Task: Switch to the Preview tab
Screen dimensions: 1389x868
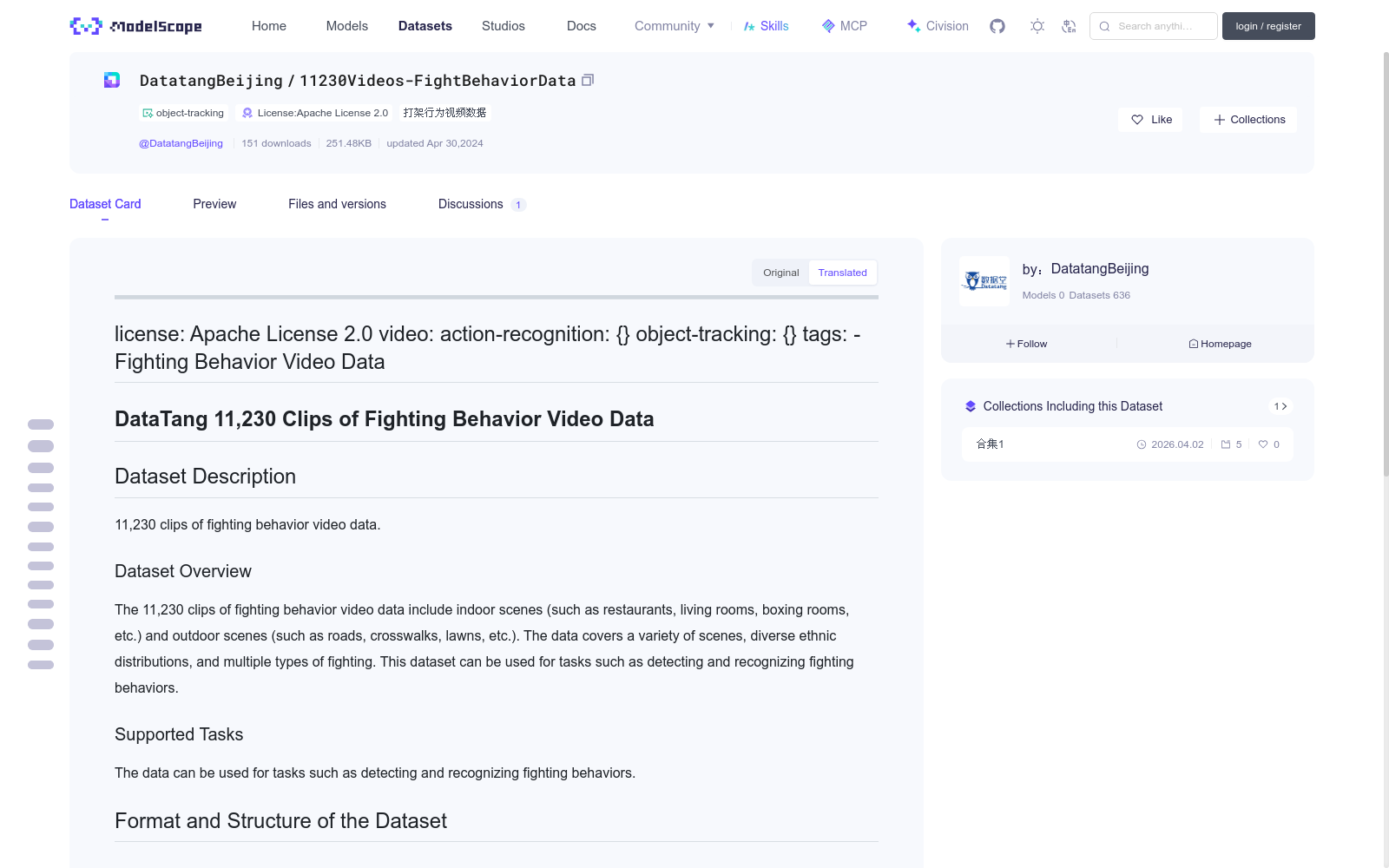Action: coord(214,204)
